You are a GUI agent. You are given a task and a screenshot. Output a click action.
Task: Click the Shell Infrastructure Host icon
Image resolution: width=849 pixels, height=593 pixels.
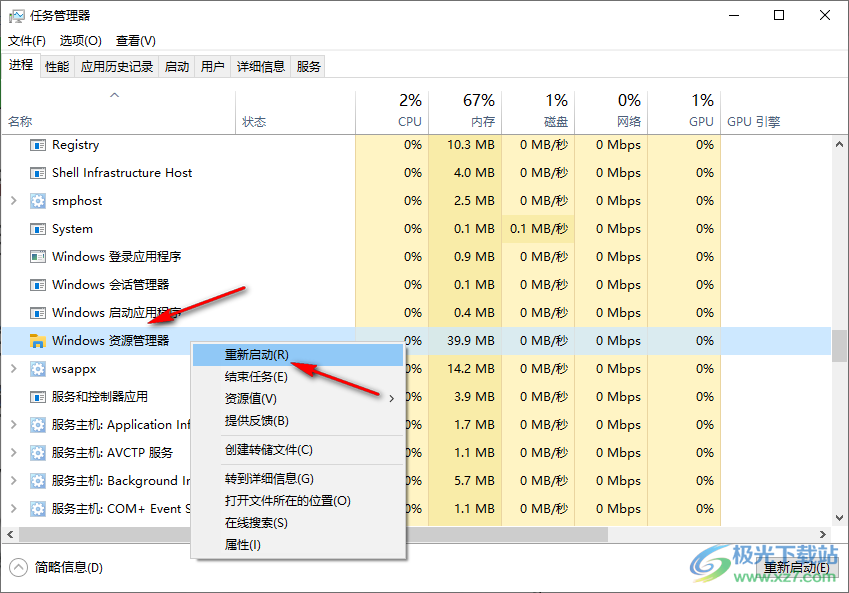tap(37, 173)
